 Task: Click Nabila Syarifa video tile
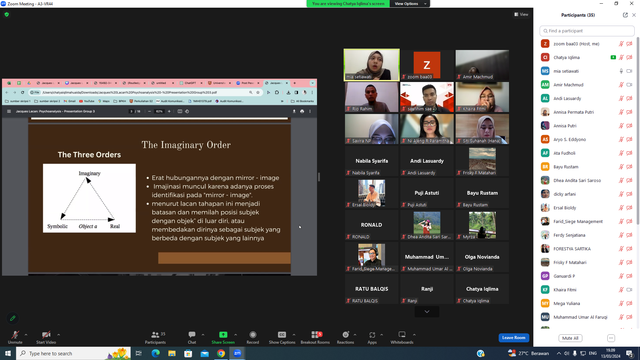(371, 161)
